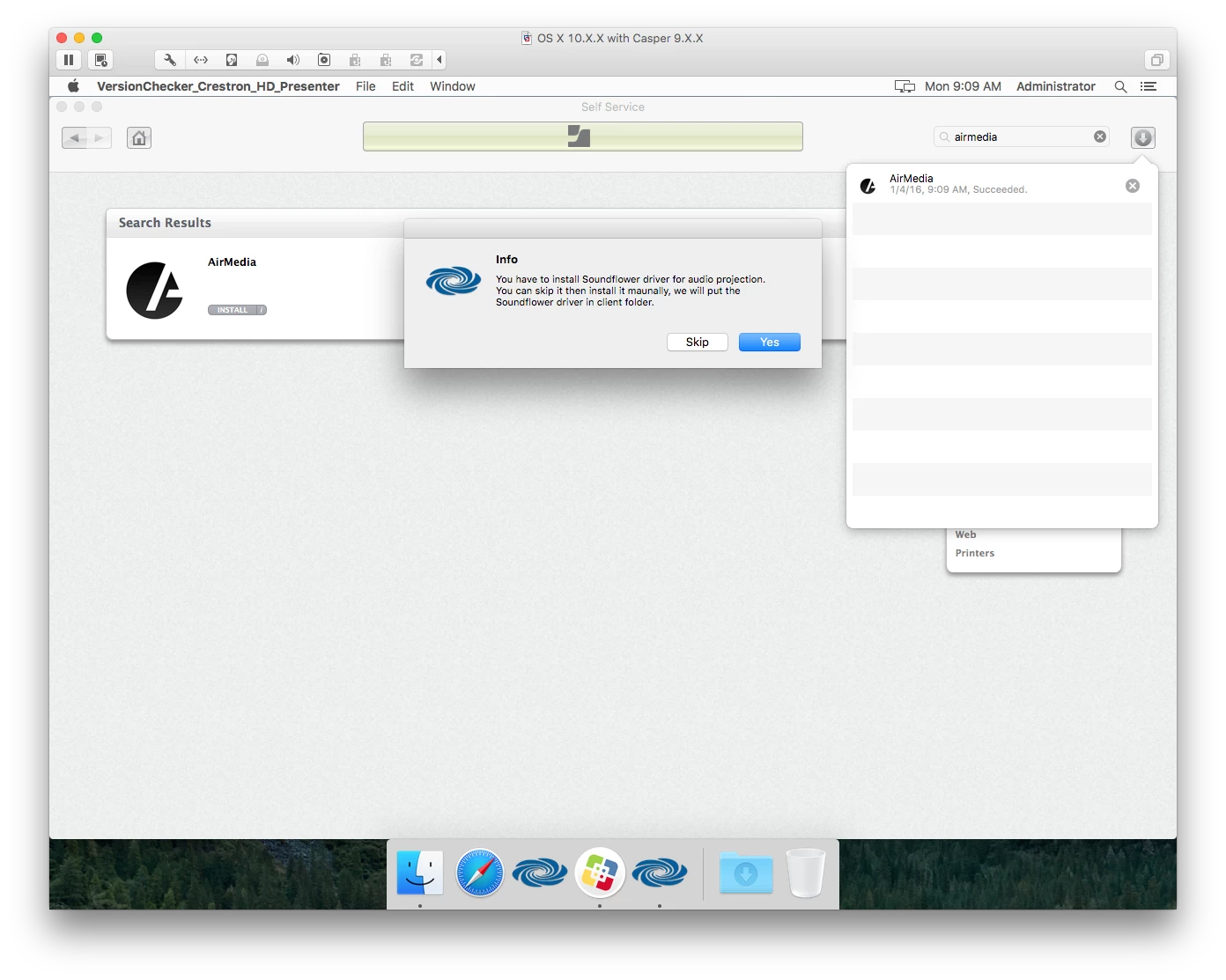The width and height of the screenshot is (1226, 980).
Task: Click the sharing sync icon in VM toolbar
Action: coord(417,60)
